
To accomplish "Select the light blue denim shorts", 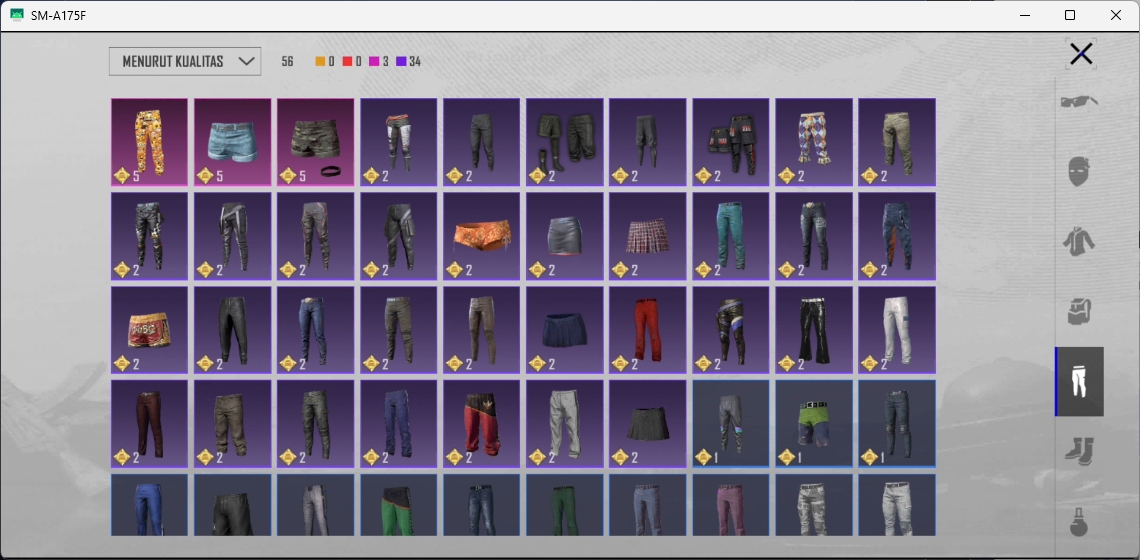I will click(x=233, y=143).
